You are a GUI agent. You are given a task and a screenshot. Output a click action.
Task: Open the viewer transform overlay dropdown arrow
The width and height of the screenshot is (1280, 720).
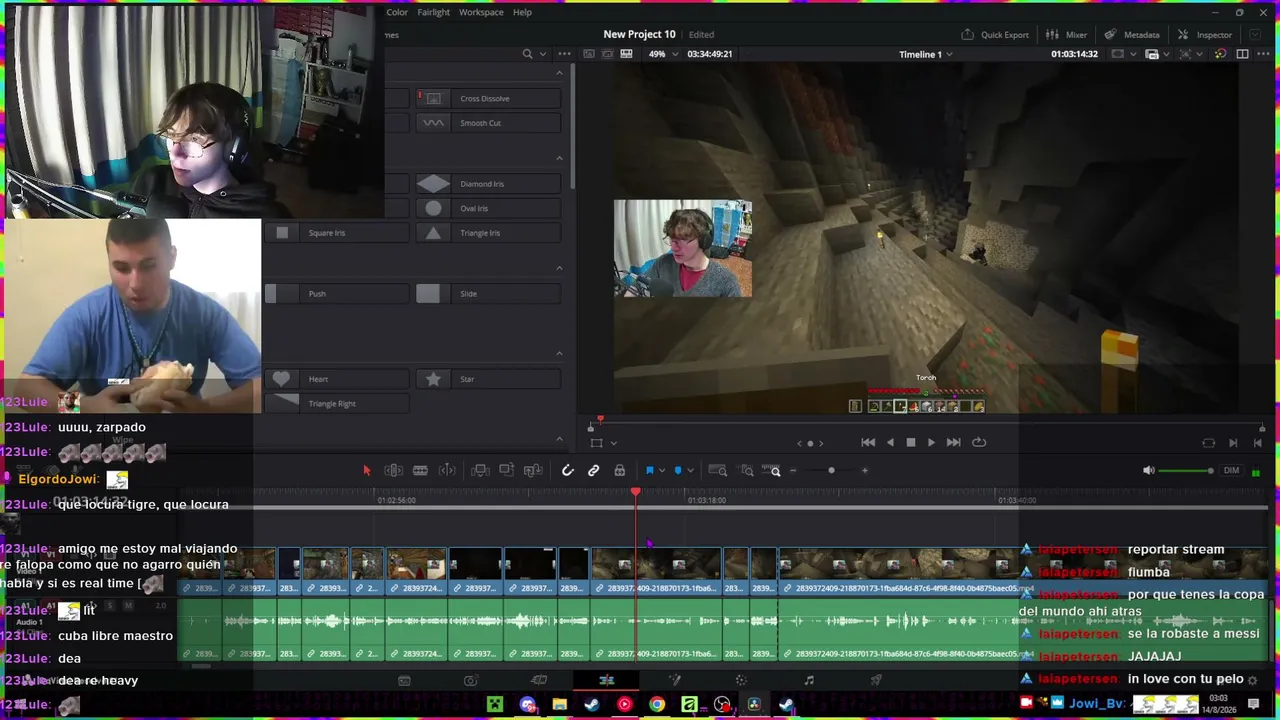click(x=614, y=443)
